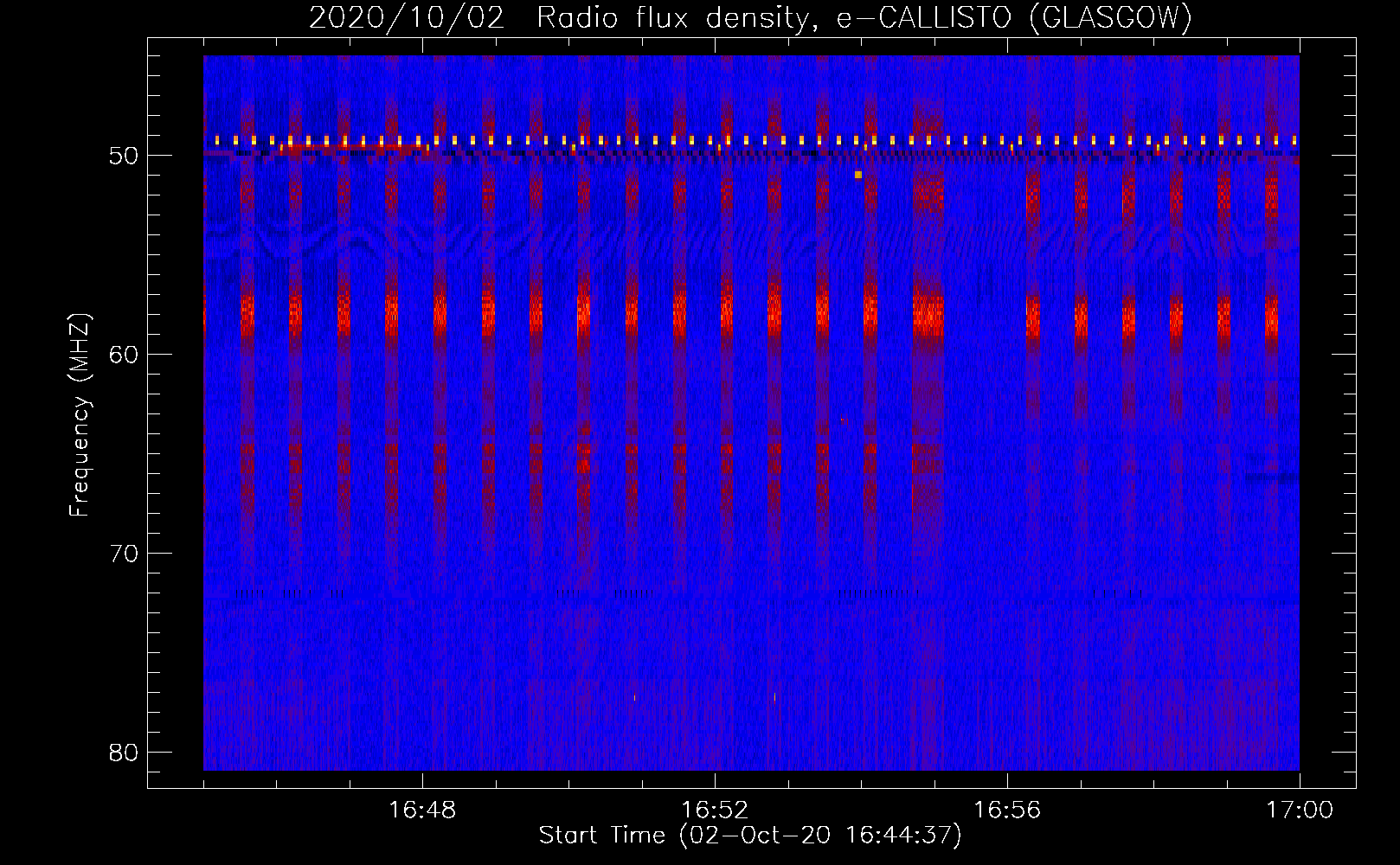Click the 16:56 time tick label
Image resolution: width=1400 pixels, height=865 pixels.
pos(1007,810)
